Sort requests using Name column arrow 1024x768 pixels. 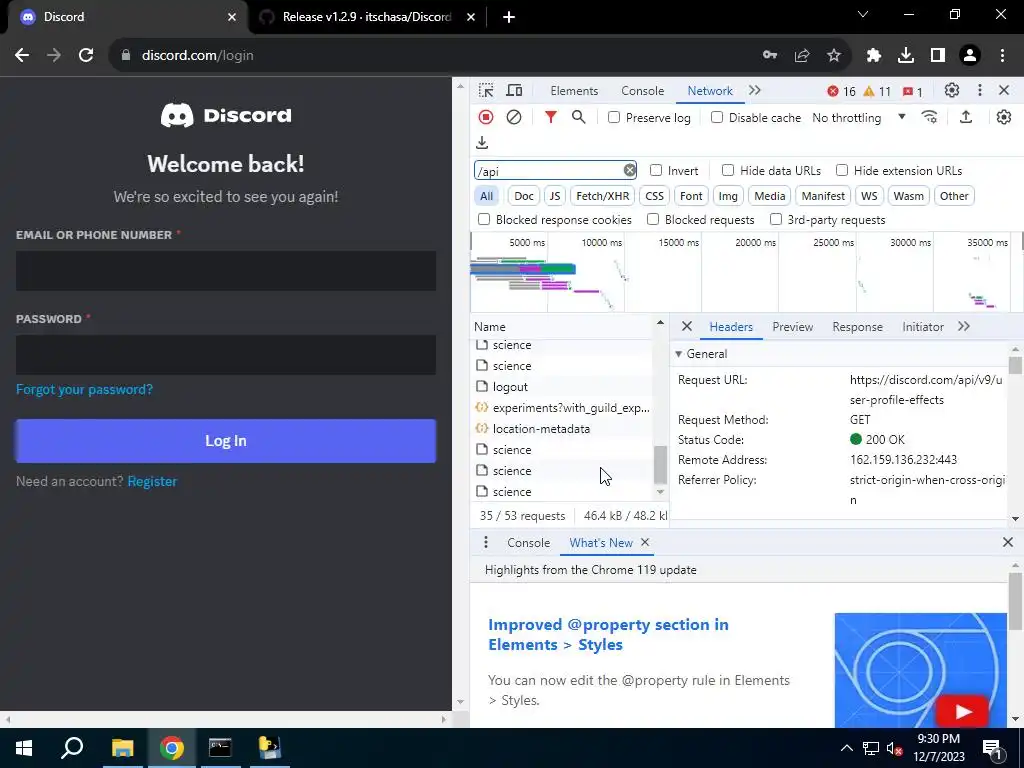[x=660, y=323]
